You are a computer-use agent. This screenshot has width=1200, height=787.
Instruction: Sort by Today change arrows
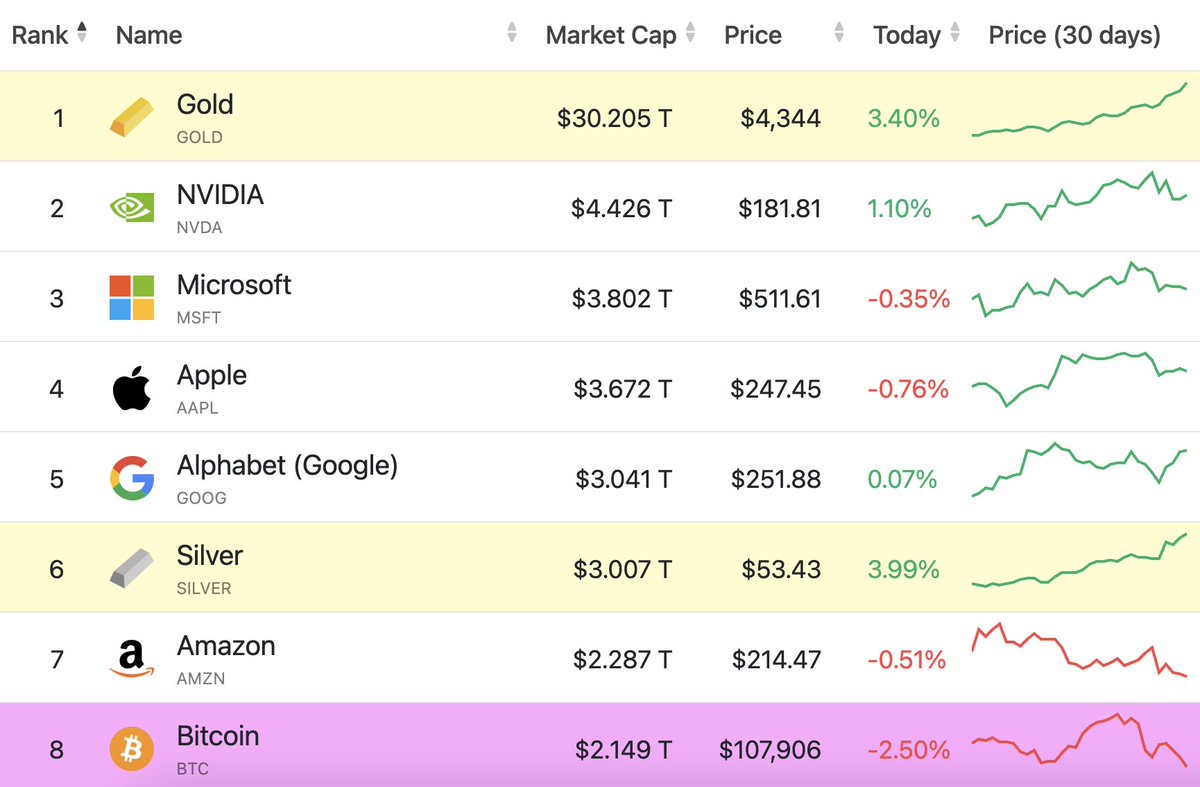tap(955, 34)
